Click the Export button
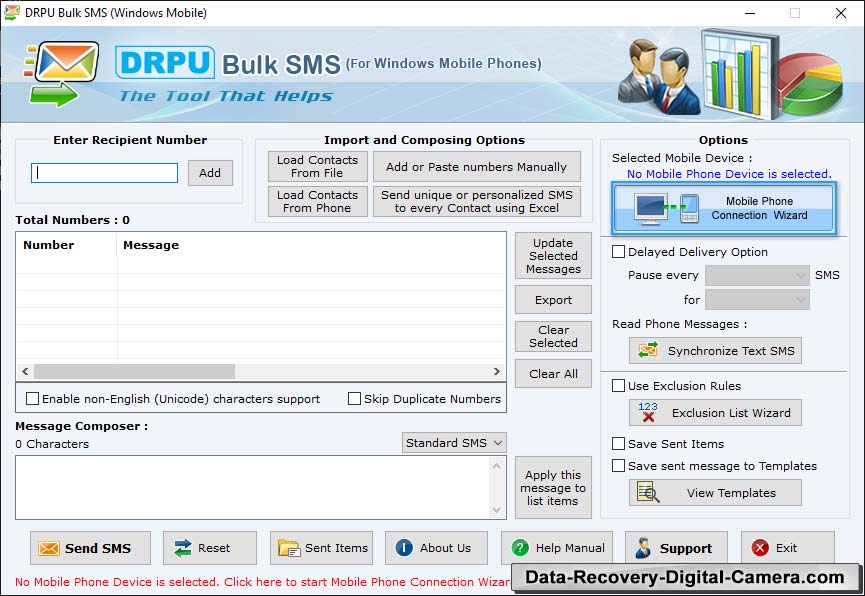Image resolution: width=865 pixels, height=596 pixels. [553, 300]
